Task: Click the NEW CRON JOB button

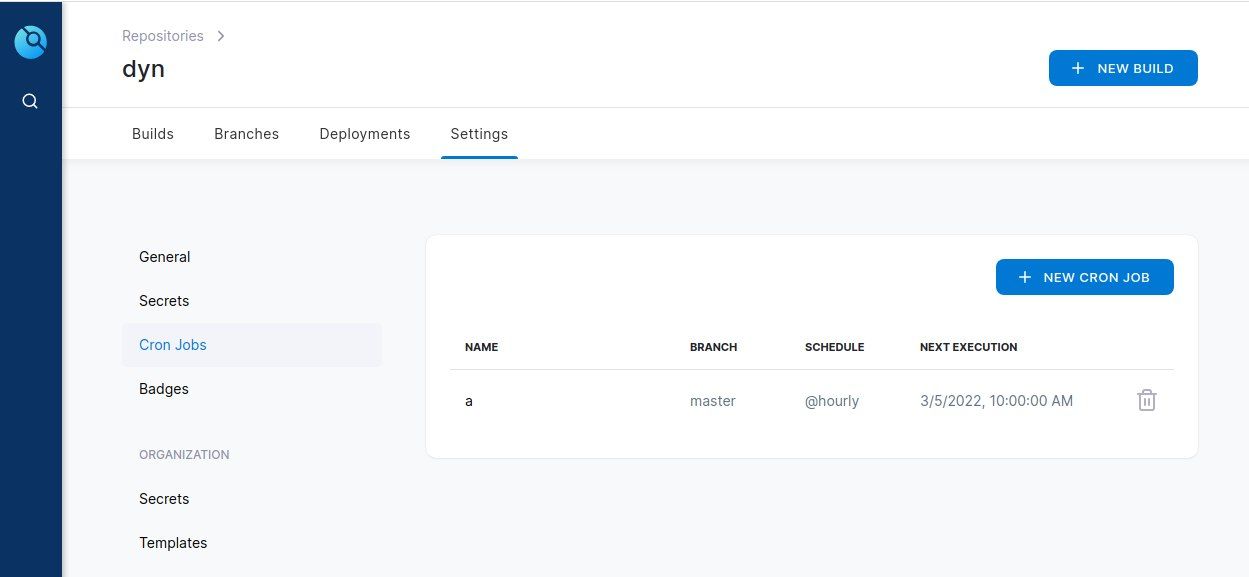Action: (x=1084, y=277)
